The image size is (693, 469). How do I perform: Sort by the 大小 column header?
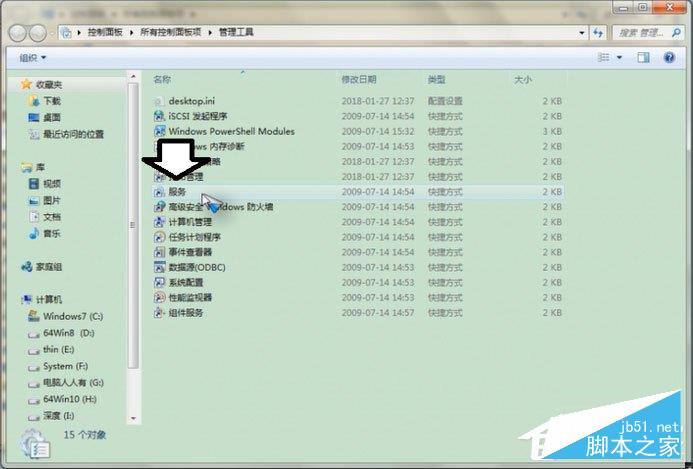point(523,80)
